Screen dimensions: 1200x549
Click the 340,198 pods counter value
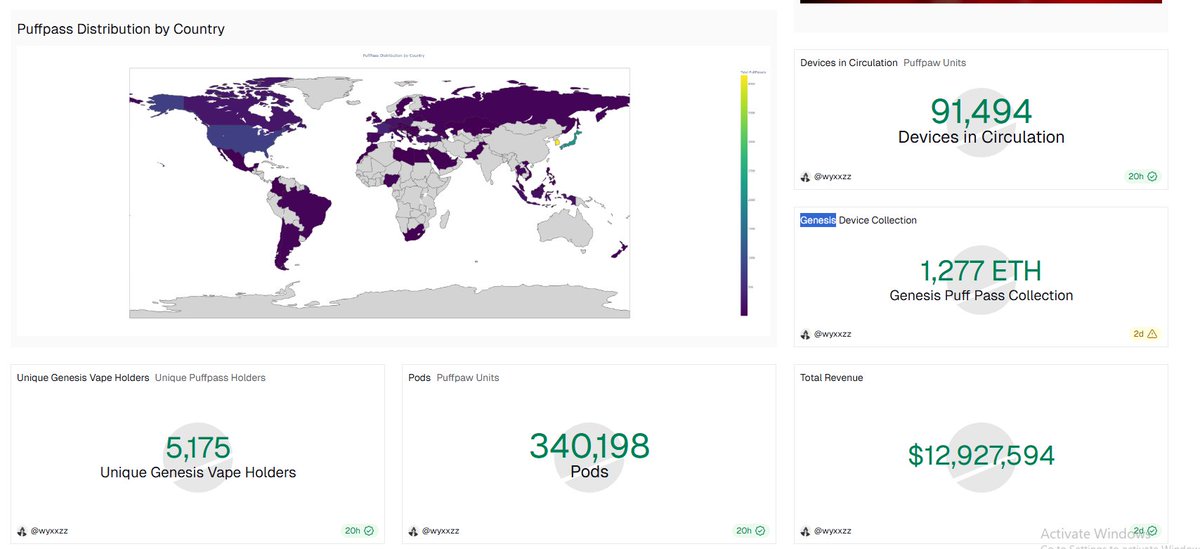(x=589, y=445)
